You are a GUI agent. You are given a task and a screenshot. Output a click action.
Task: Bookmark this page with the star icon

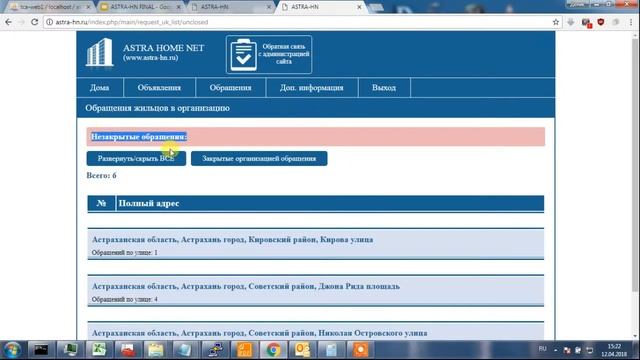click(x=556, y=22)
